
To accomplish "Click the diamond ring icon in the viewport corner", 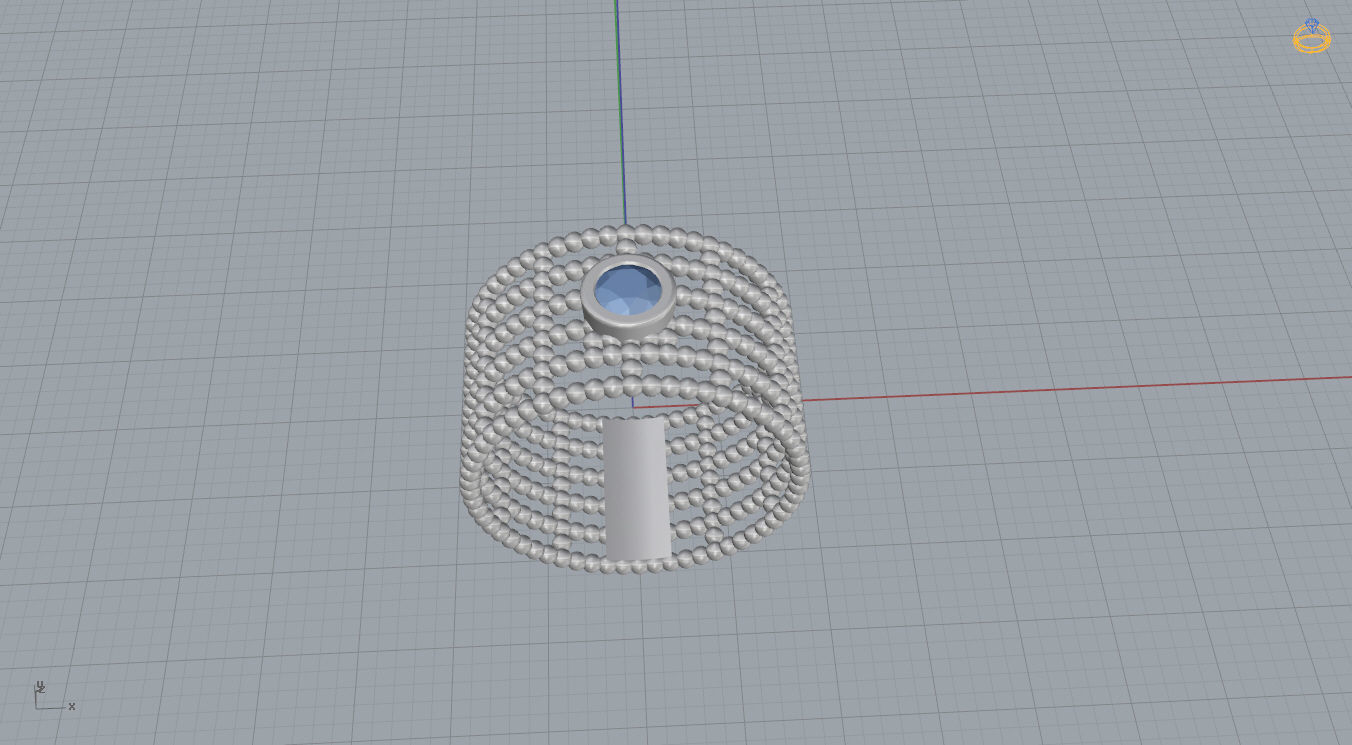I will 1311,36.
